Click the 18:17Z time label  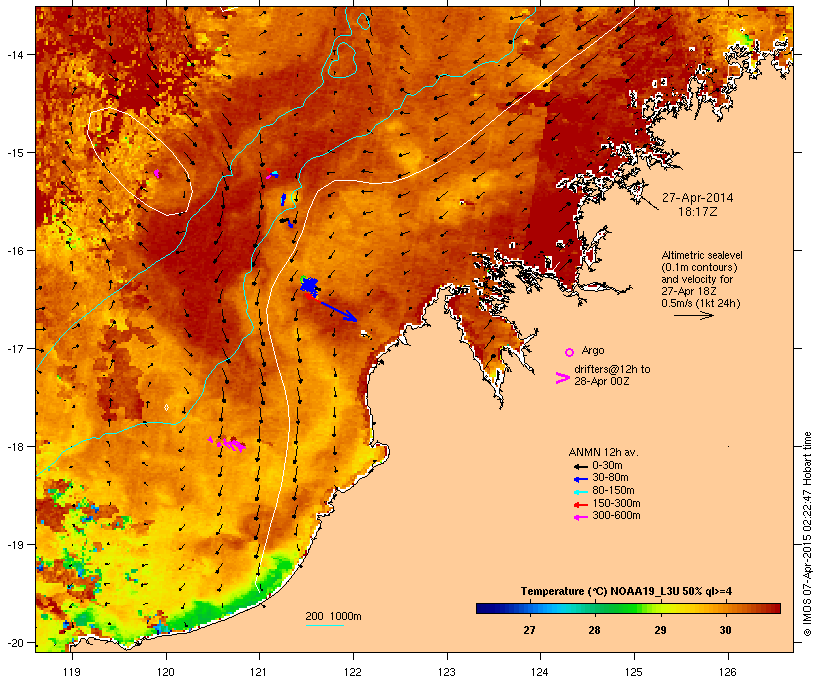tap(697, 212)
